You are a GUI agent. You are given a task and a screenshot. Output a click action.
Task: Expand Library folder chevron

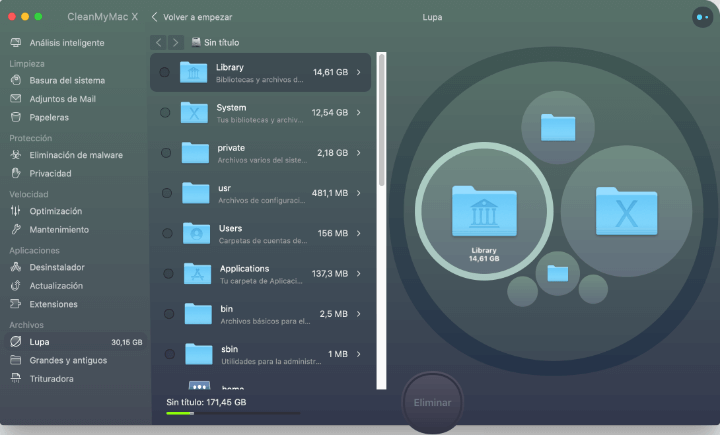pos(359,72)
